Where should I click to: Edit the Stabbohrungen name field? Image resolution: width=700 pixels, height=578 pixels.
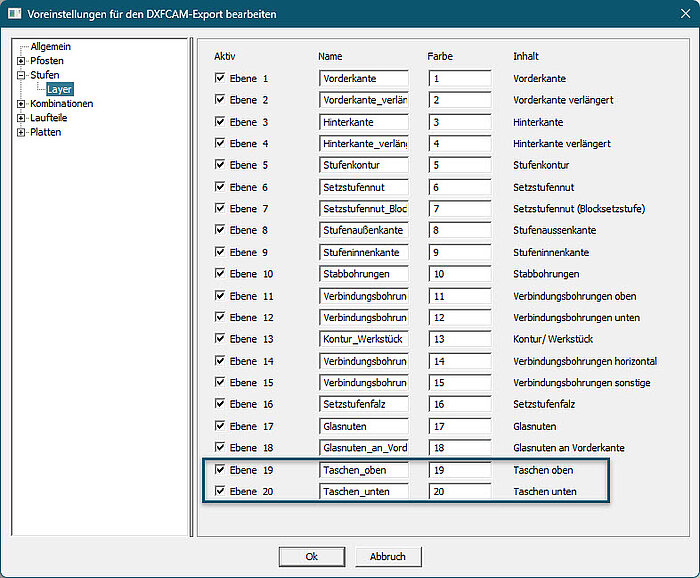(364, 274)
